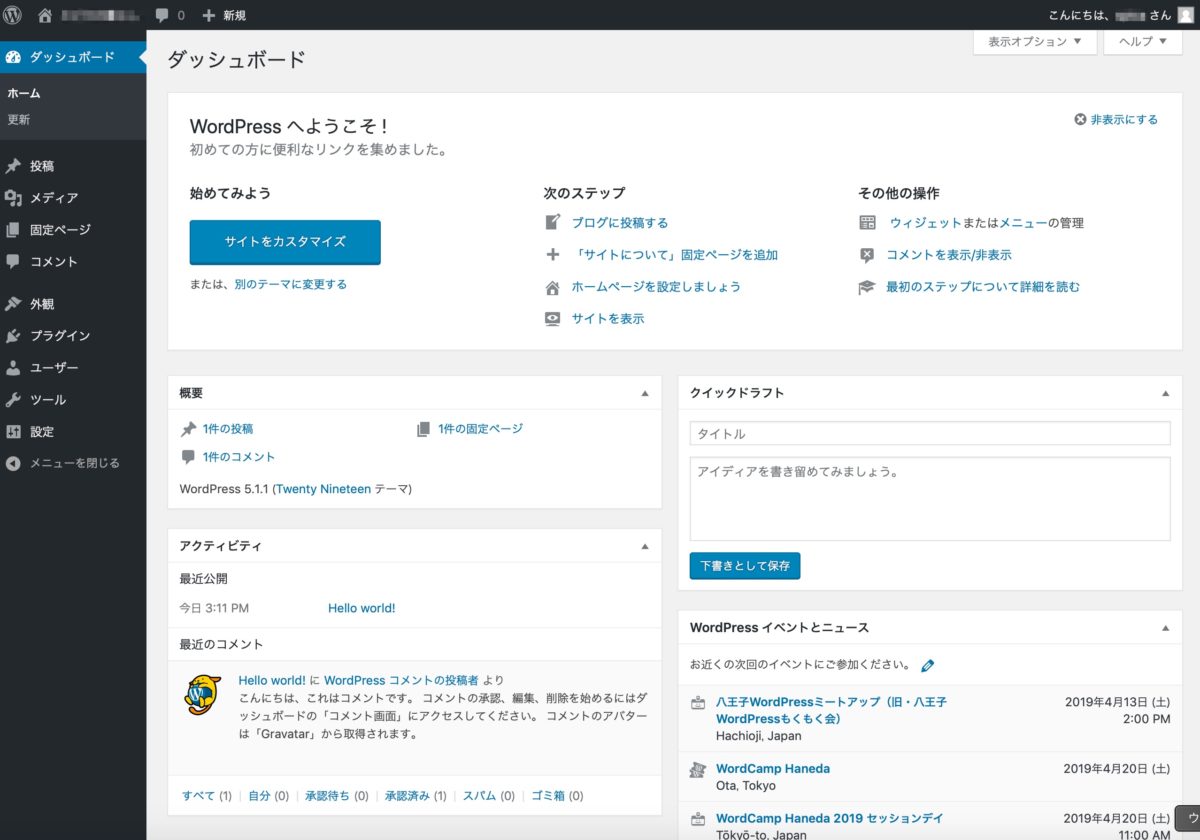Click the graduation cap icon beside 最初のステップ
Viewport: 1200px width, 840px height.
pos(867,287)
